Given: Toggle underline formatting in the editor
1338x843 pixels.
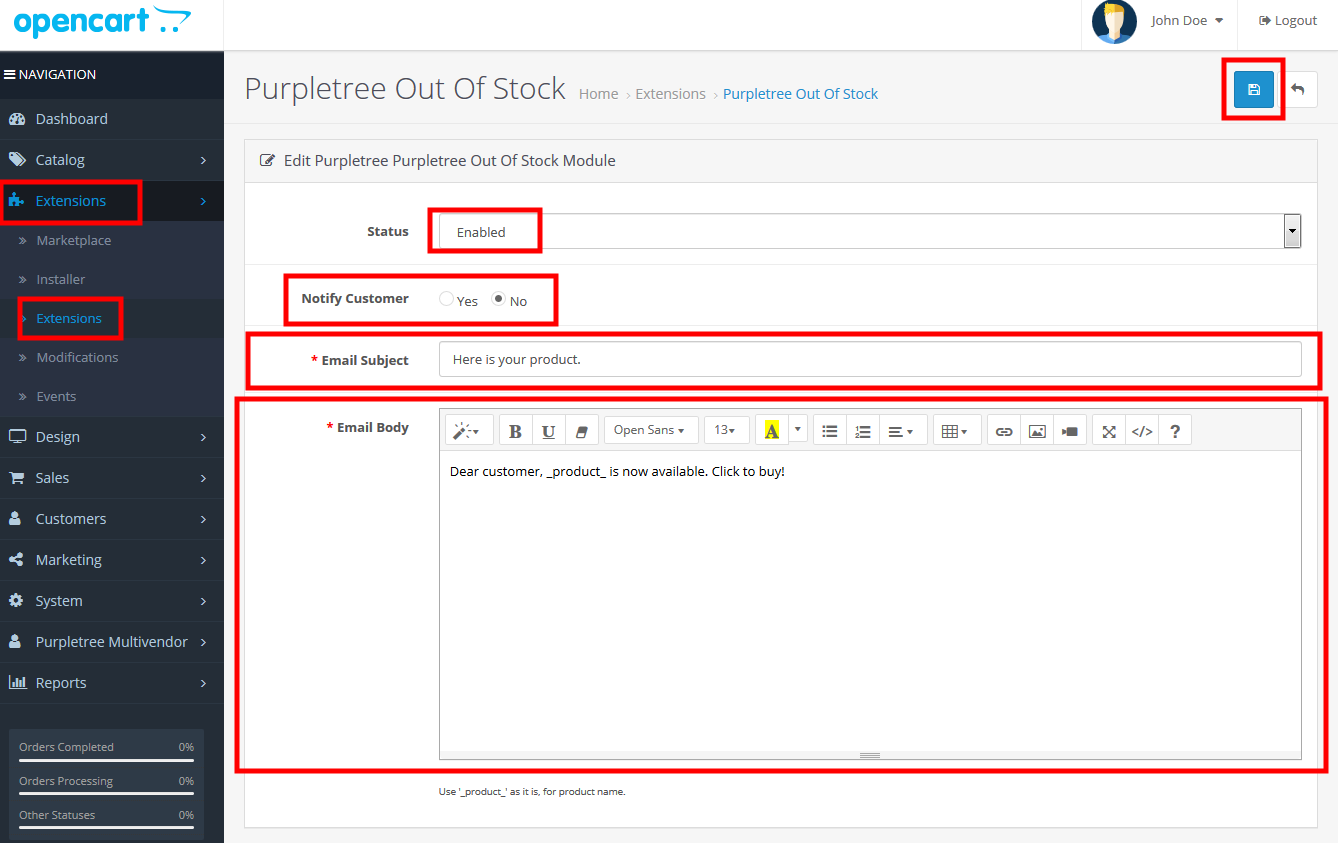Looking at the screenshot, I should (x=549, y=431).
